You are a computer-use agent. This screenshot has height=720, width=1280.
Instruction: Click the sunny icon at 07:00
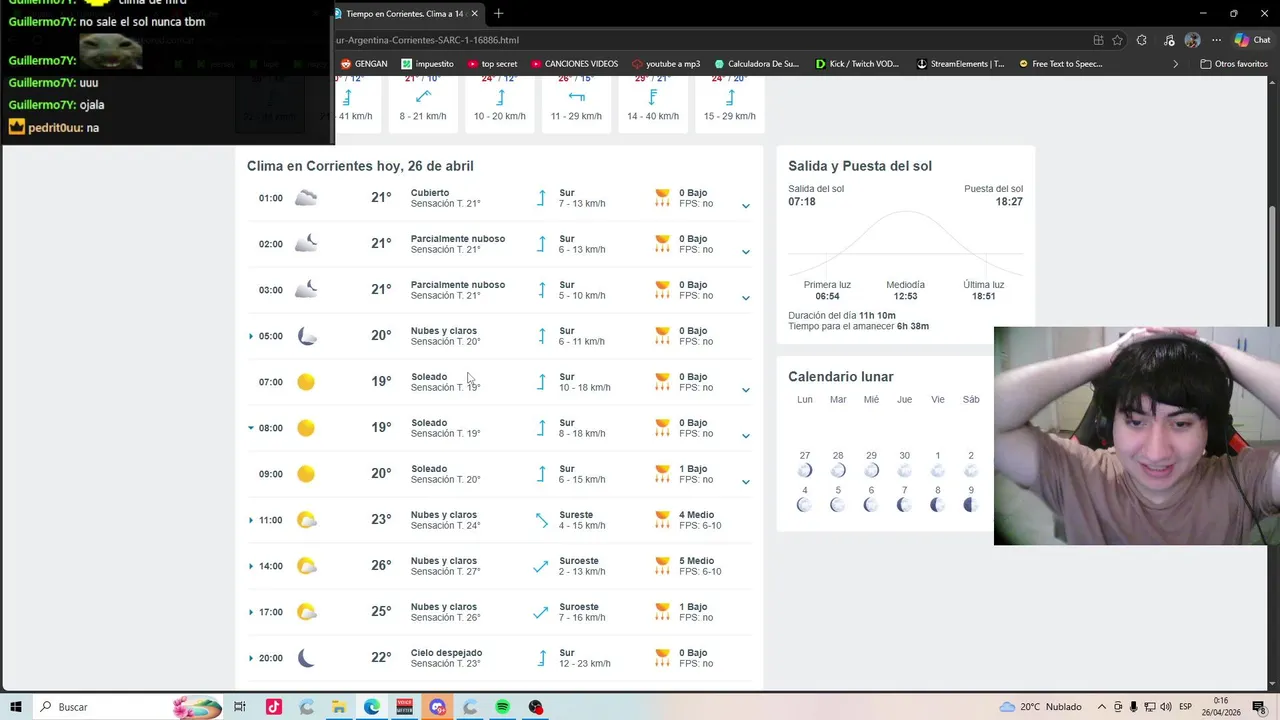(x=306, y=382)
